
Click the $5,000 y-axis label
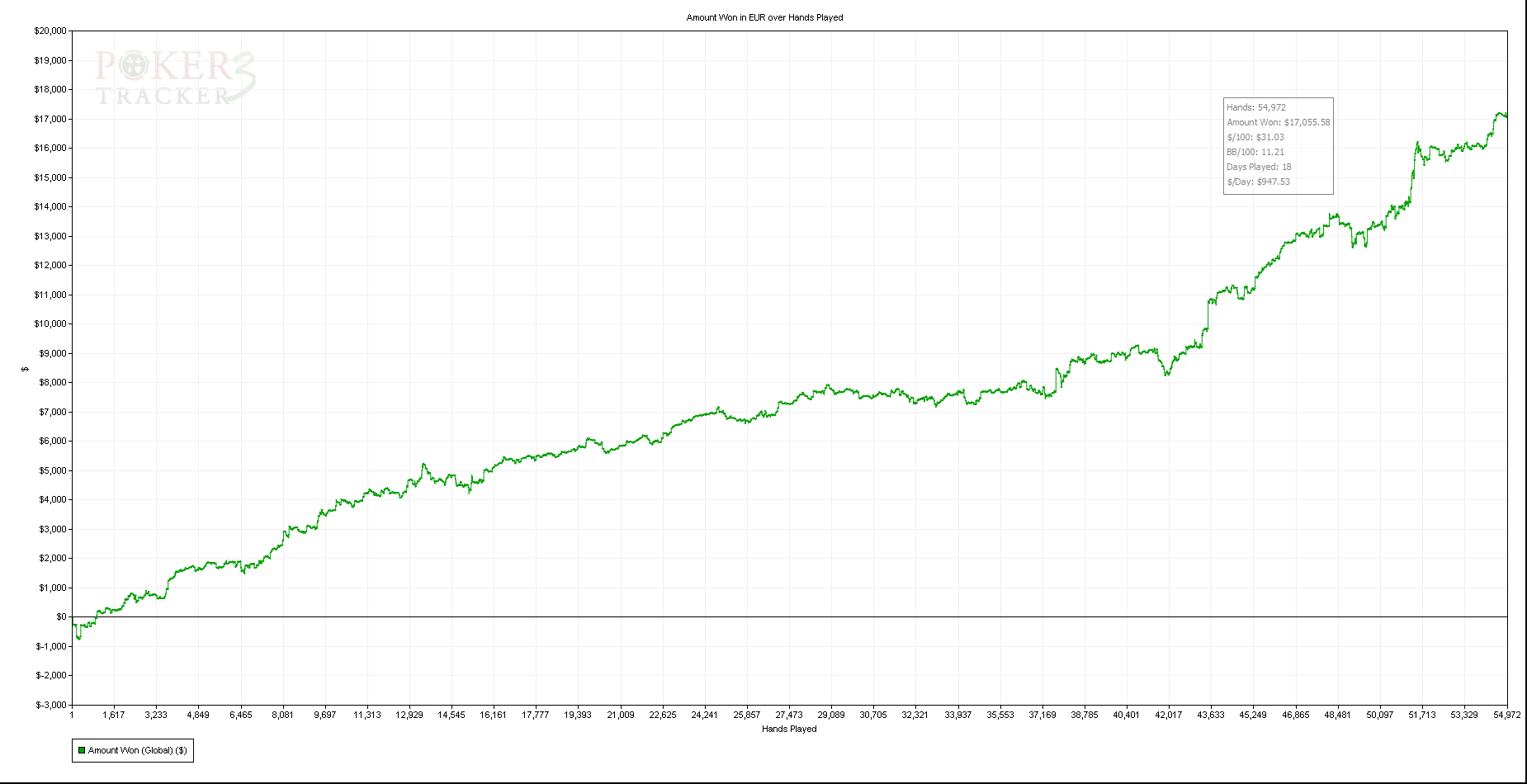coord(53,470)
